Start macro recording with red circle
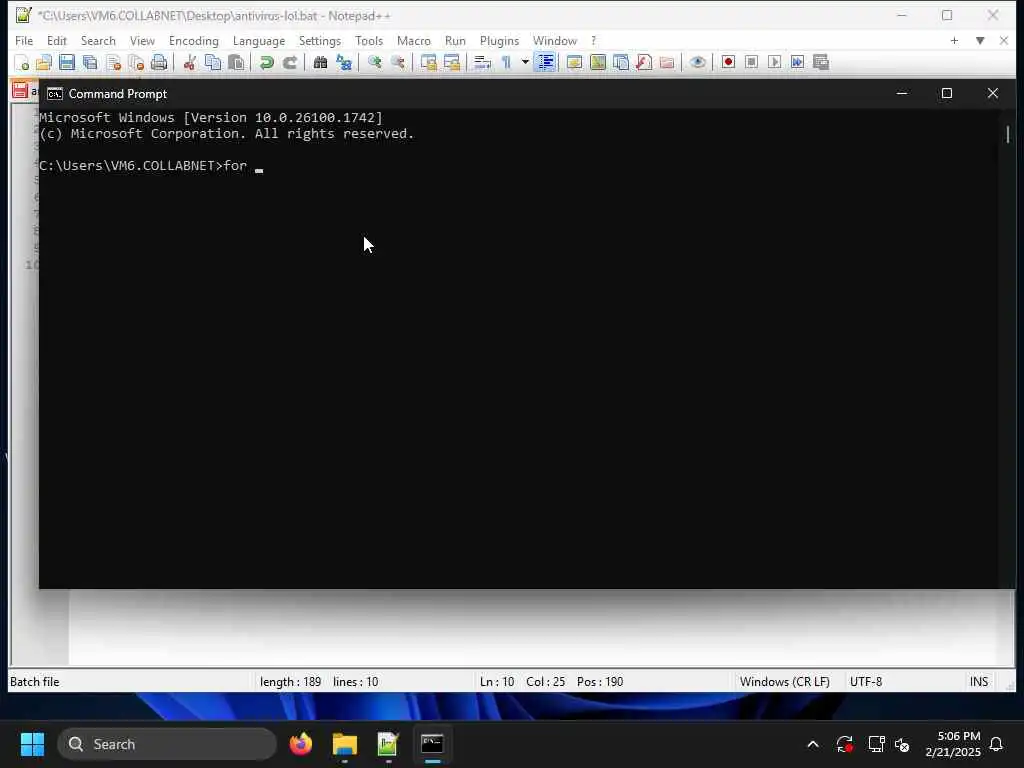1024x768 pixels. (x=728, y=63)
